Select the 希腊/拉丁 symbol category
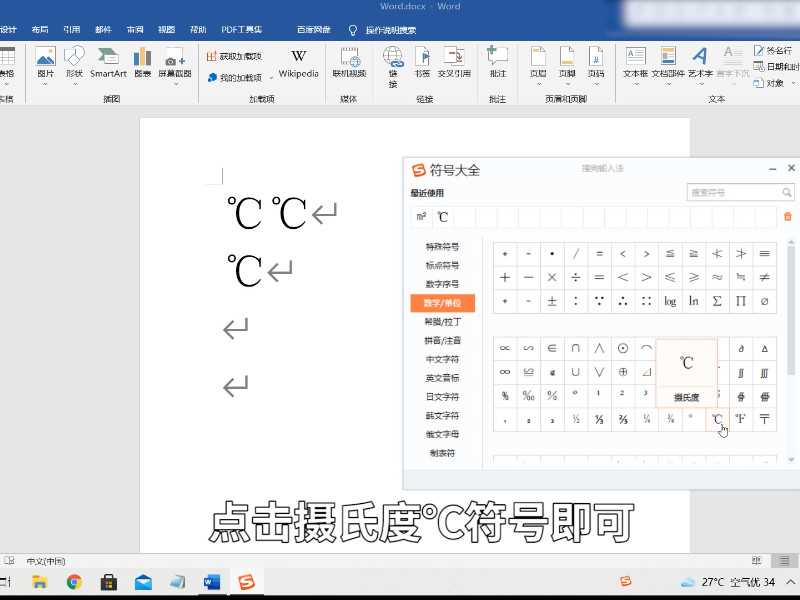The image size is (800, 600). click(442, 322)
